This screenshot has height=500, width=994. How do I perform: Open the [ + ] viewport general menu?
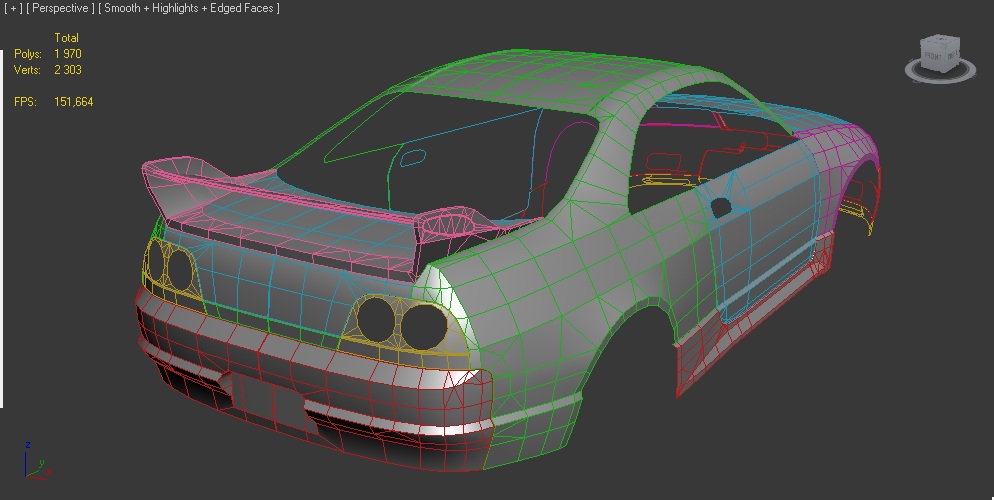tap(15, 8)
